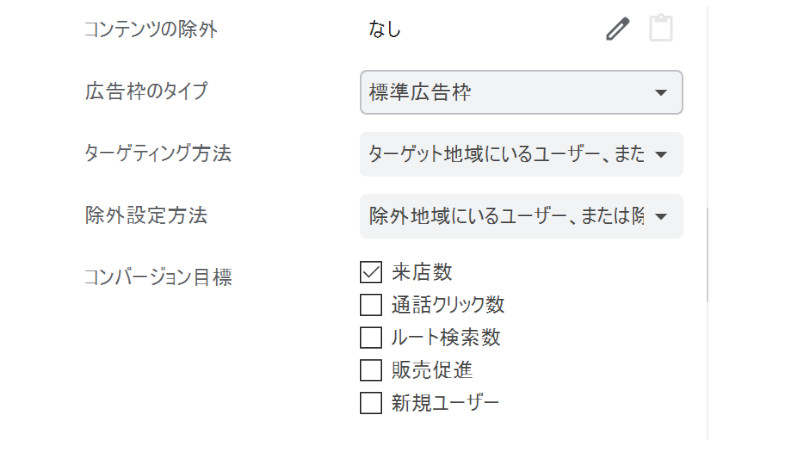The height and width of the screenshot is (450, 800).
Task: Click the 除外設定方法 label
Action: click(146, 215)
